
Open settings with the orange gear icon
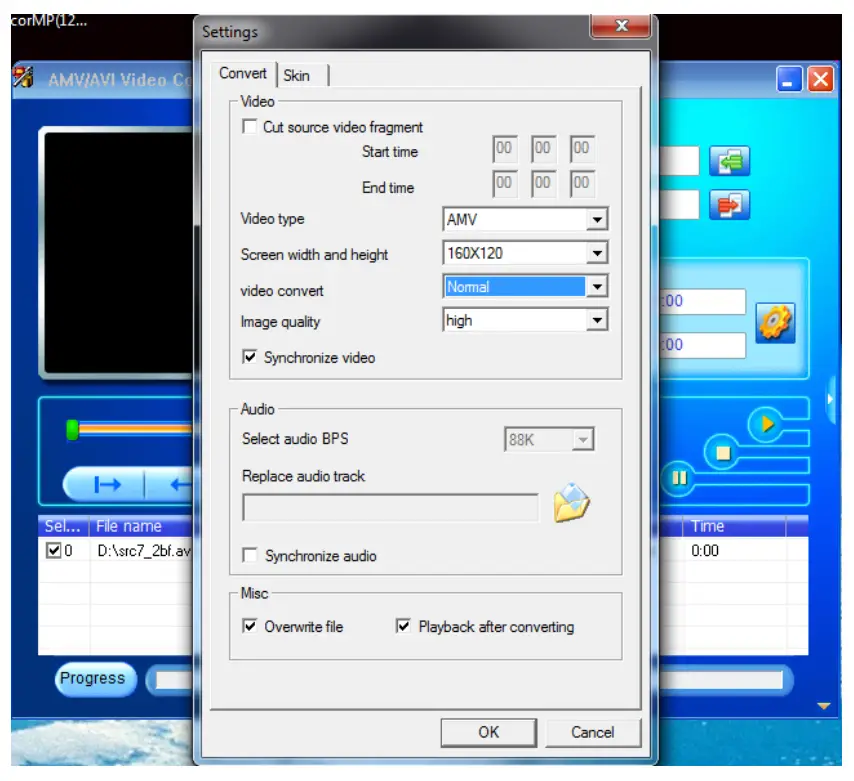pos(775,323)
